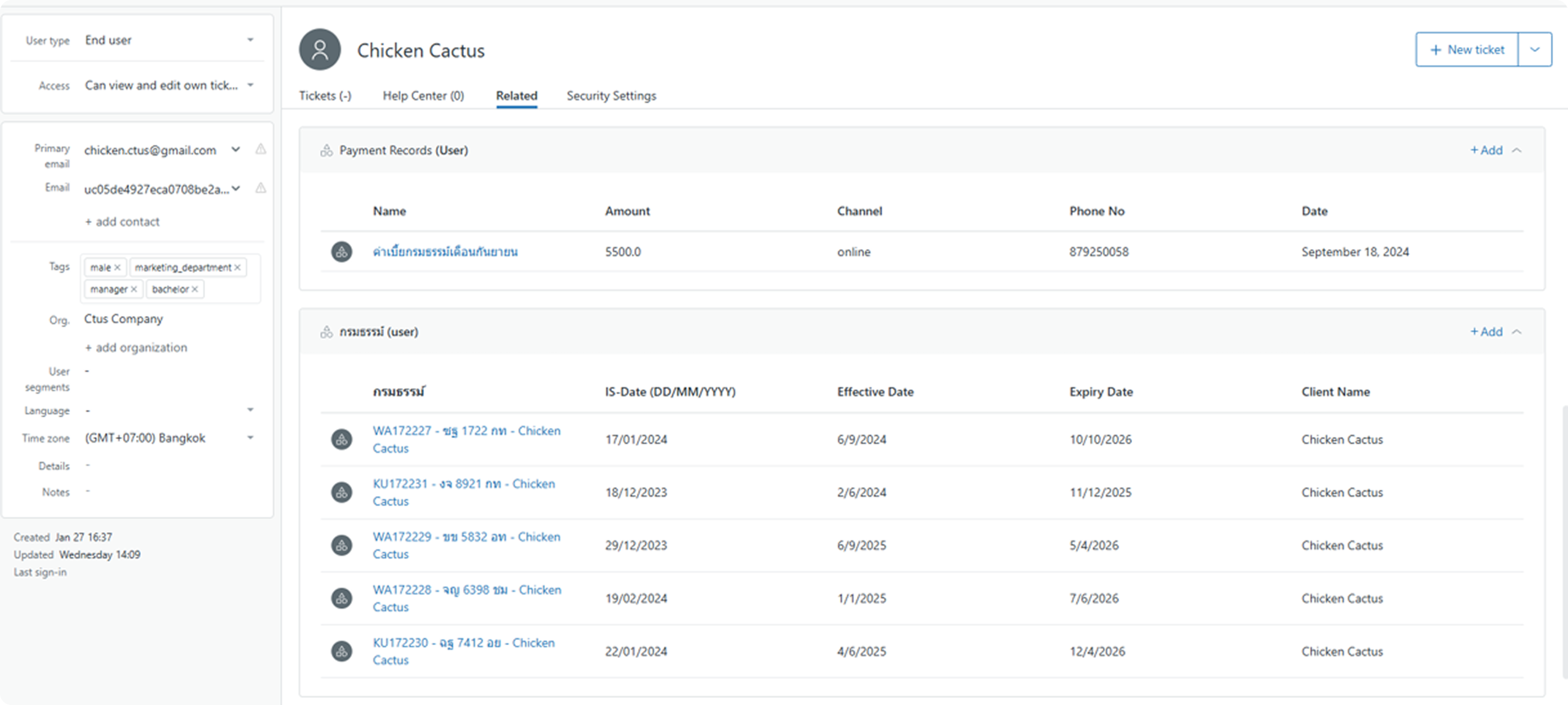Click the payment record icon beside 5500.0 entry
This screenshot has width=1568, height=705.
pos(342,252)
